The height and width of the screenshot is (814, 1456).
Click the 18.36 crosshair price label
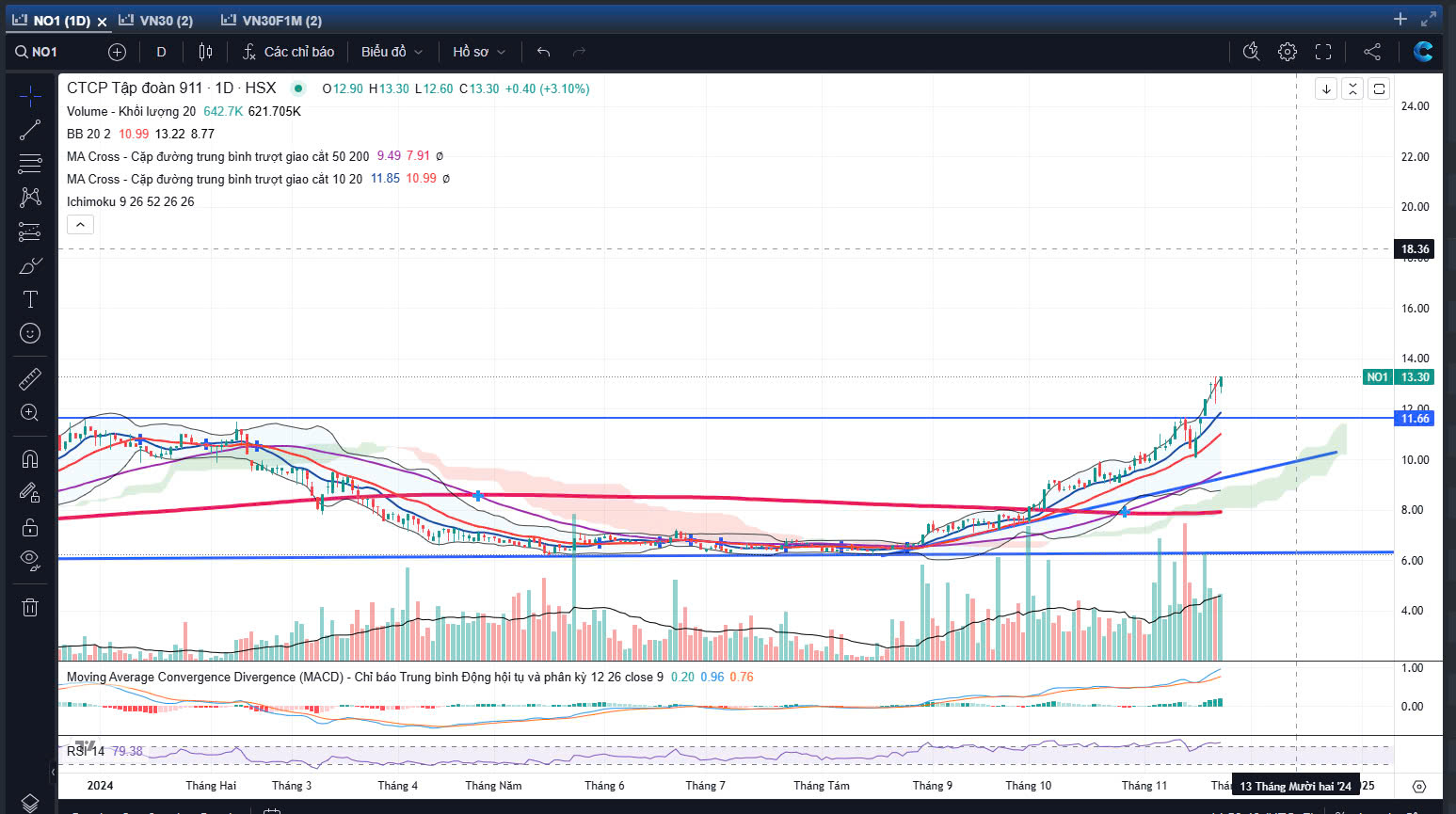pyautogui.click(x=1415, y=249)
